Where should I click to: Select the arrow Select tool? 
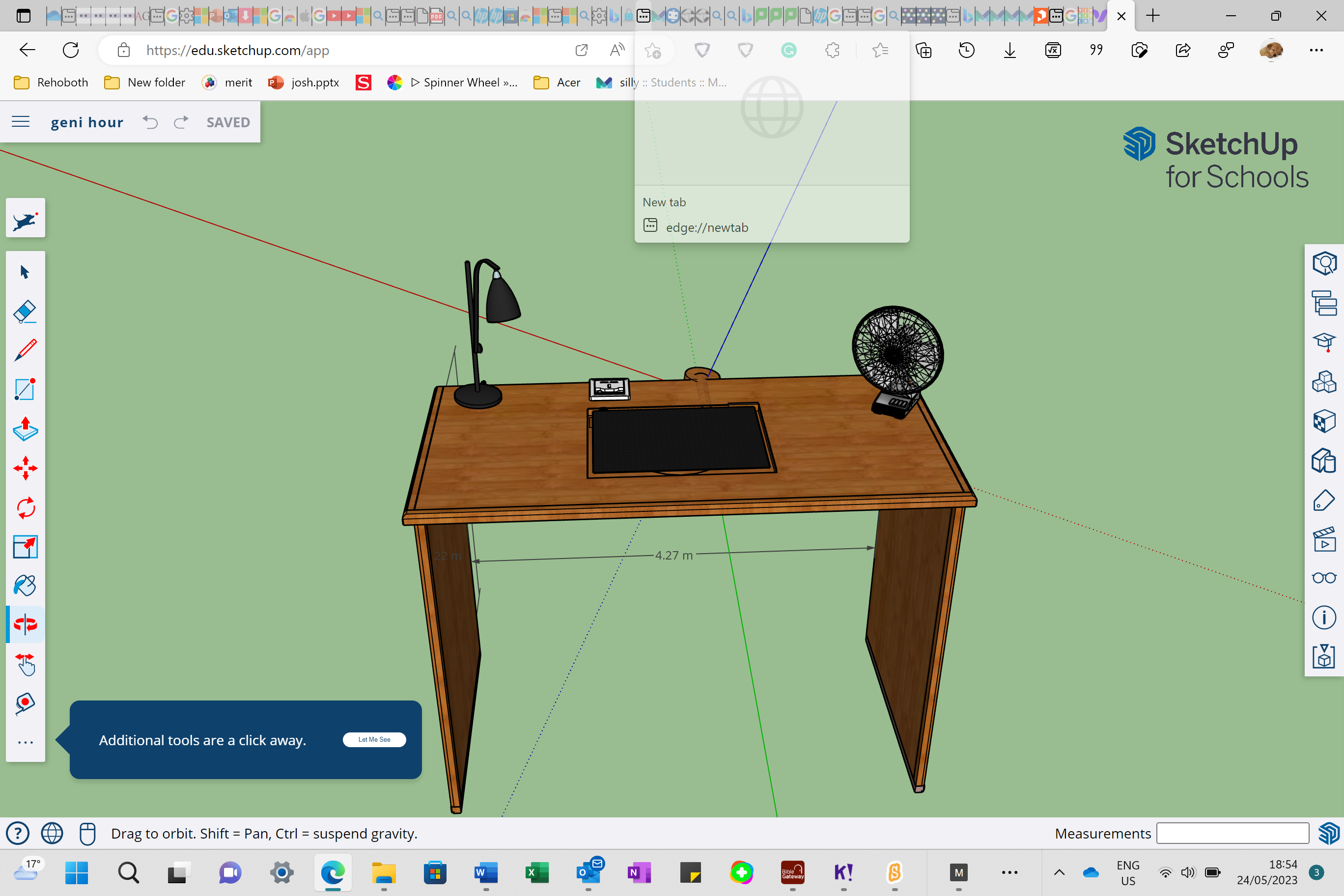(25, 272)
